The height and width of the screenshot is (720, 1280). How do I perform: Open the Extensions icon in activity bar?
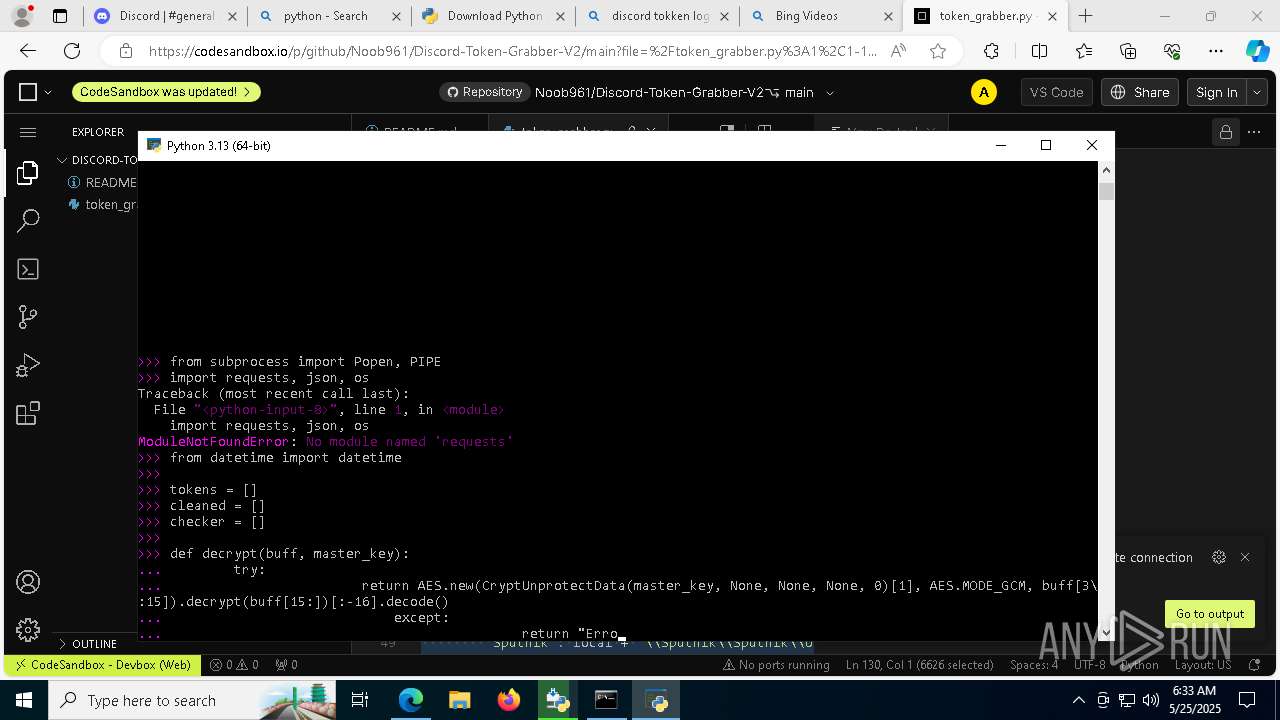(x=28, y=413)
